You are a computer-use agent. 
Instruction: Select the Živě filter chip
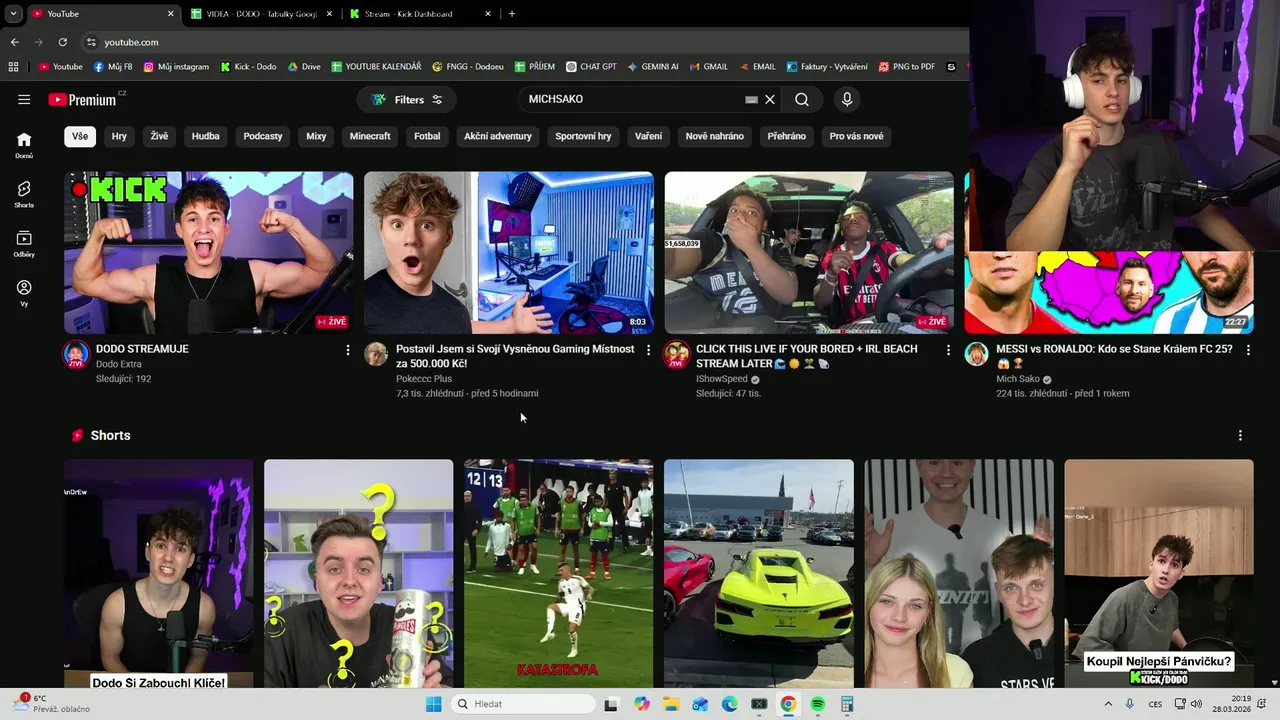point(159,136)
